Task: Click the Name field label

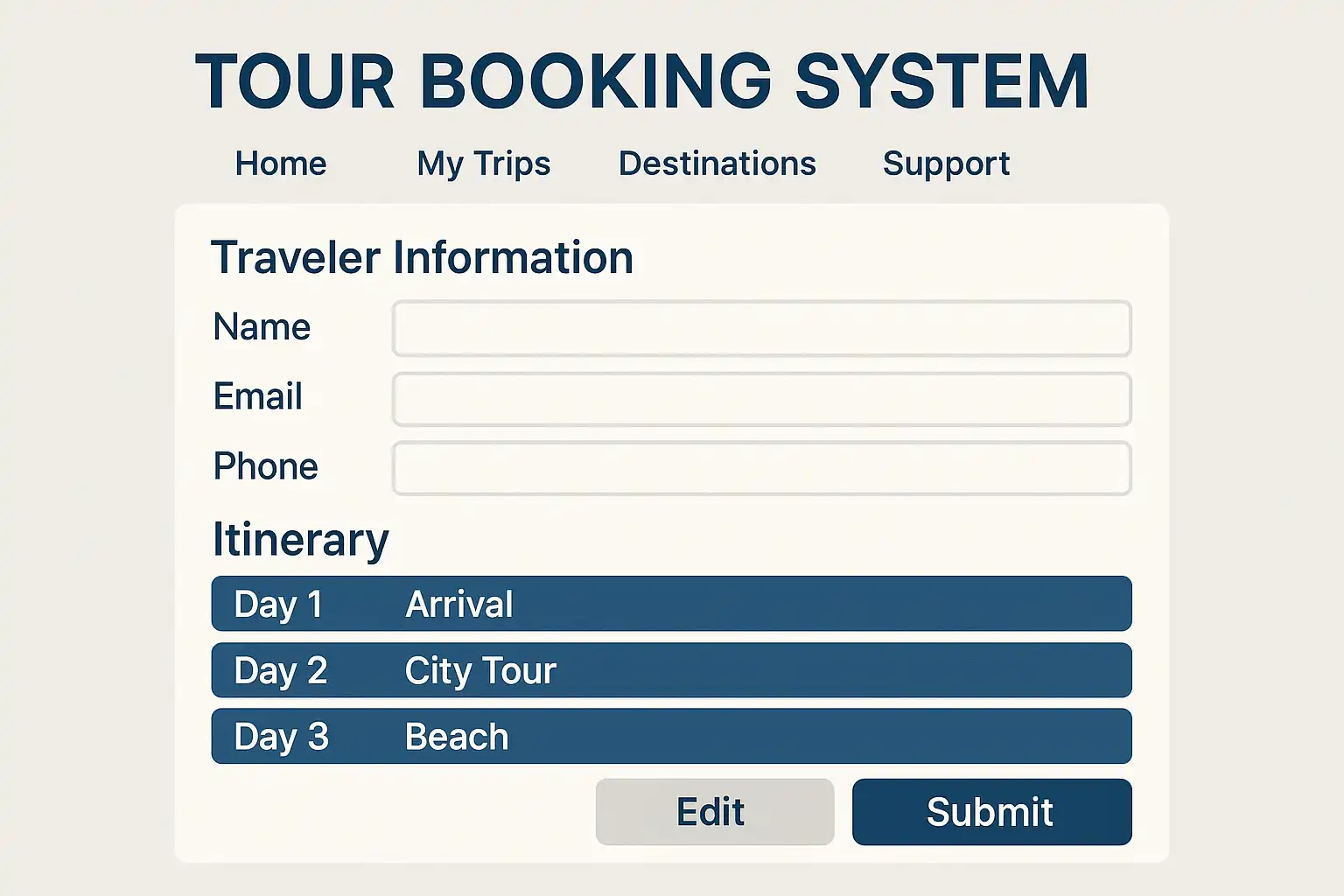Action: point(262,327)
